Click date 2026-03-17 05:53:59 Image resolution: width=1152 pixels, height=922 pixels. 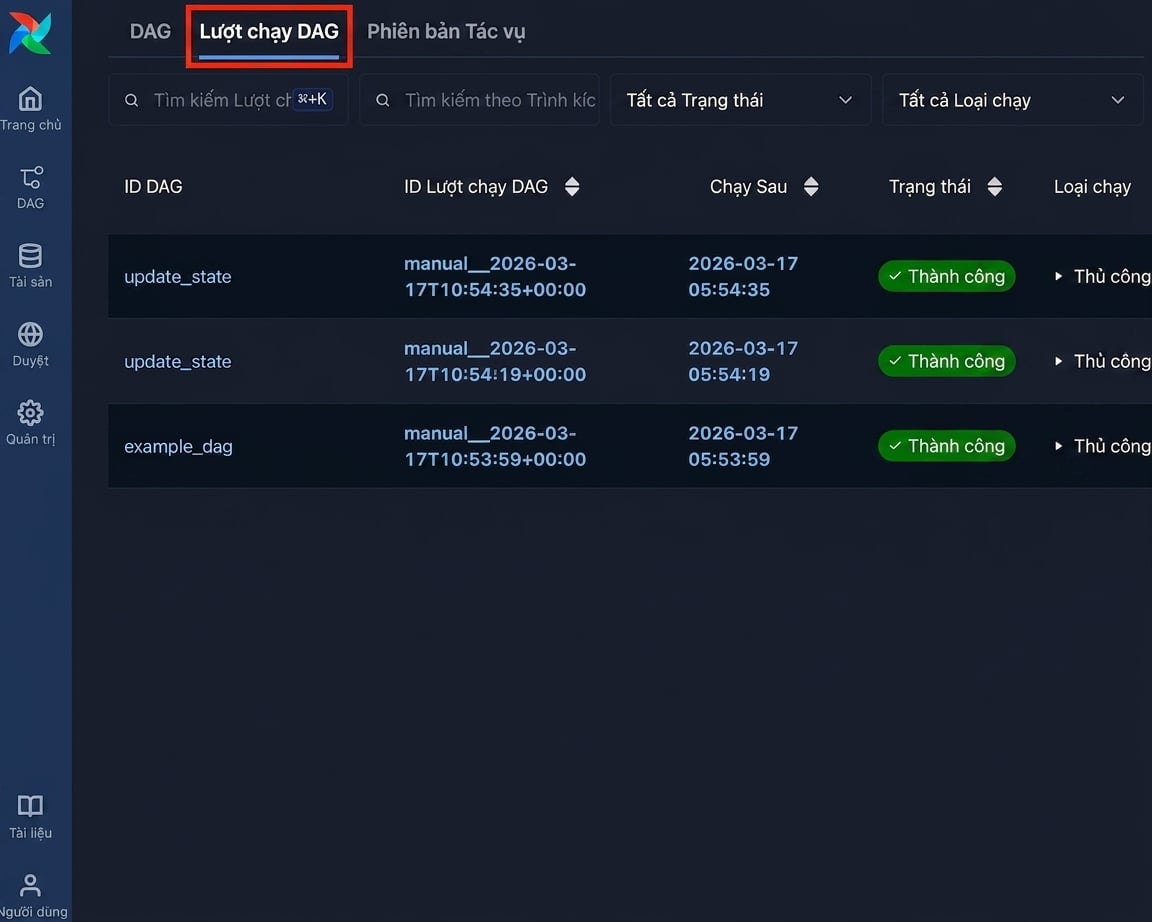pos(743,446)
